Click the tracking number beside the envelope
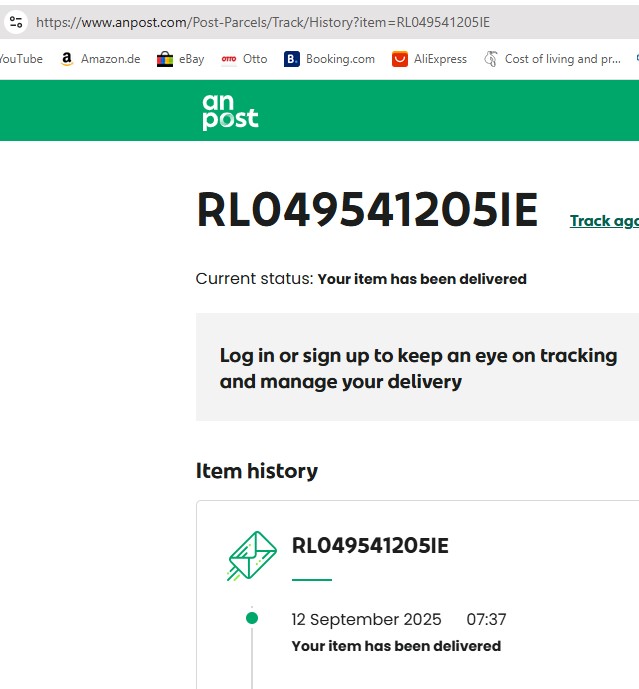Viewport: 639px width, 689px height. pos(370,546)
